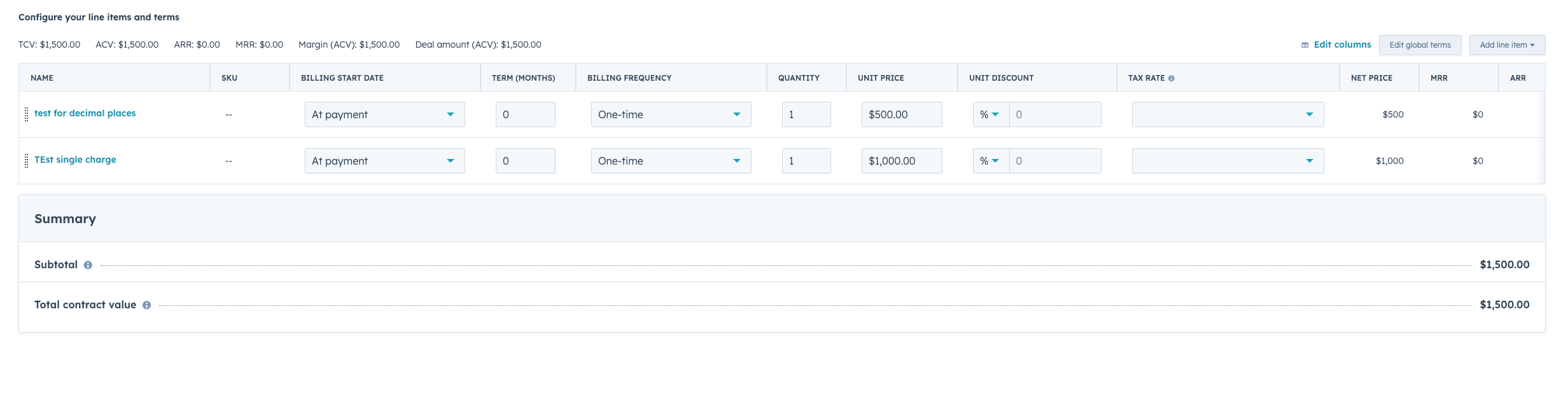Toggle discount type % selector in first row
This screenshot has height=403, width=1568.
[990, 114]
